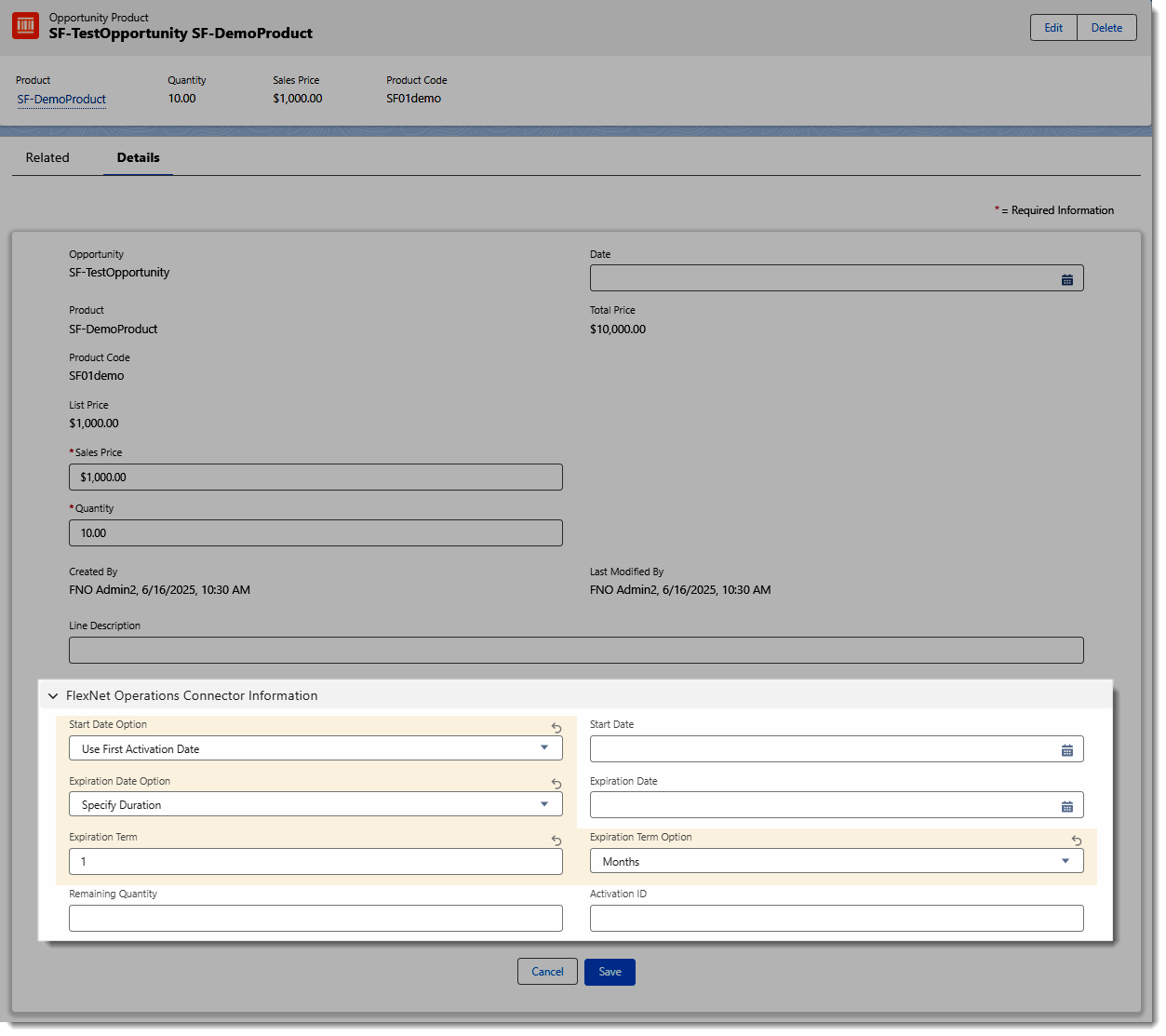Collapse the FlexNet Operations Connector Information section

tap(53, 696)
